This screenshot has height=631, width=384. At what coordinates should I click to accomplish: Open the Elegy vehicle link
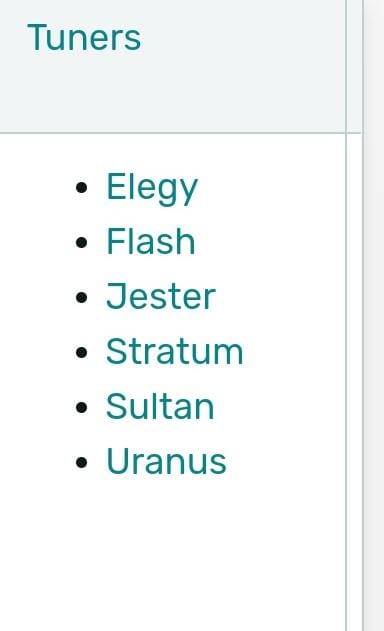tap(152, 188)
